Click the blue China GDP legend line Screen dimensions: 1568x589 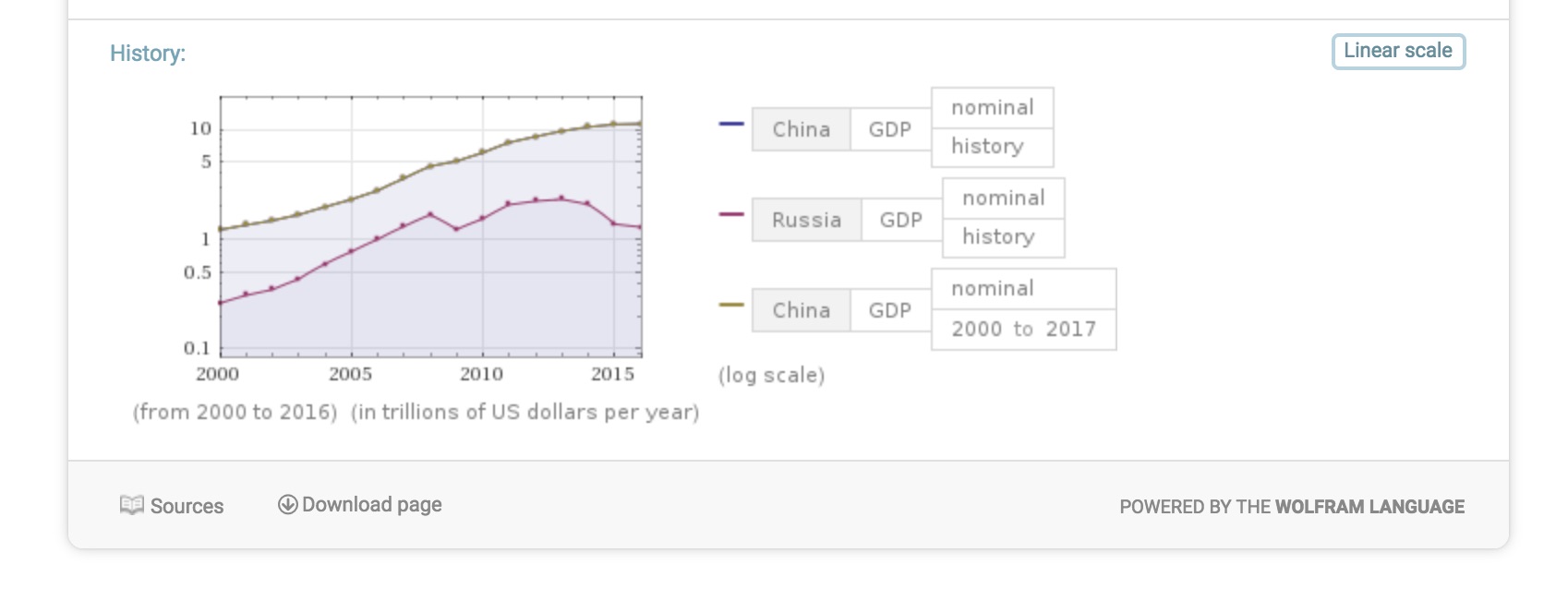pyautogui.click(x=731, y=123)
